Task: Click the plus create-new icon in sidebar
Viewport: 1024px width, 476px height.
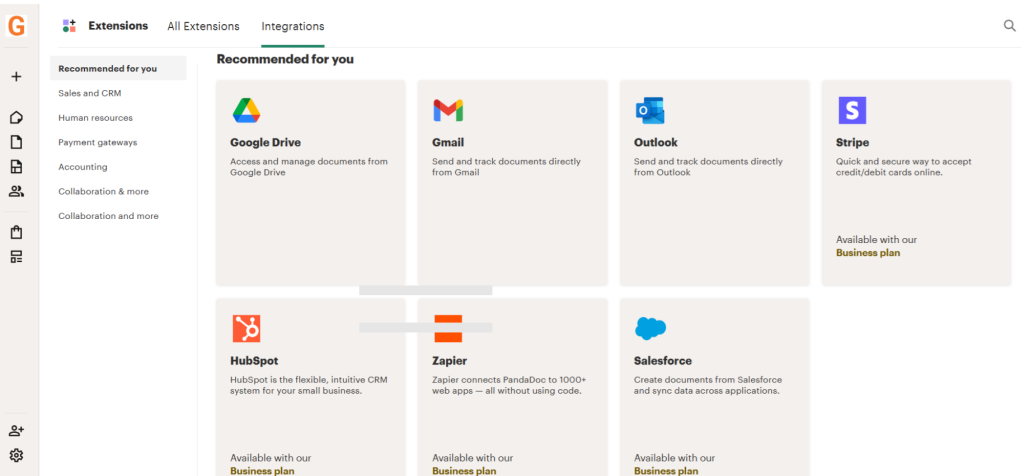Action: tap(16, 76)
